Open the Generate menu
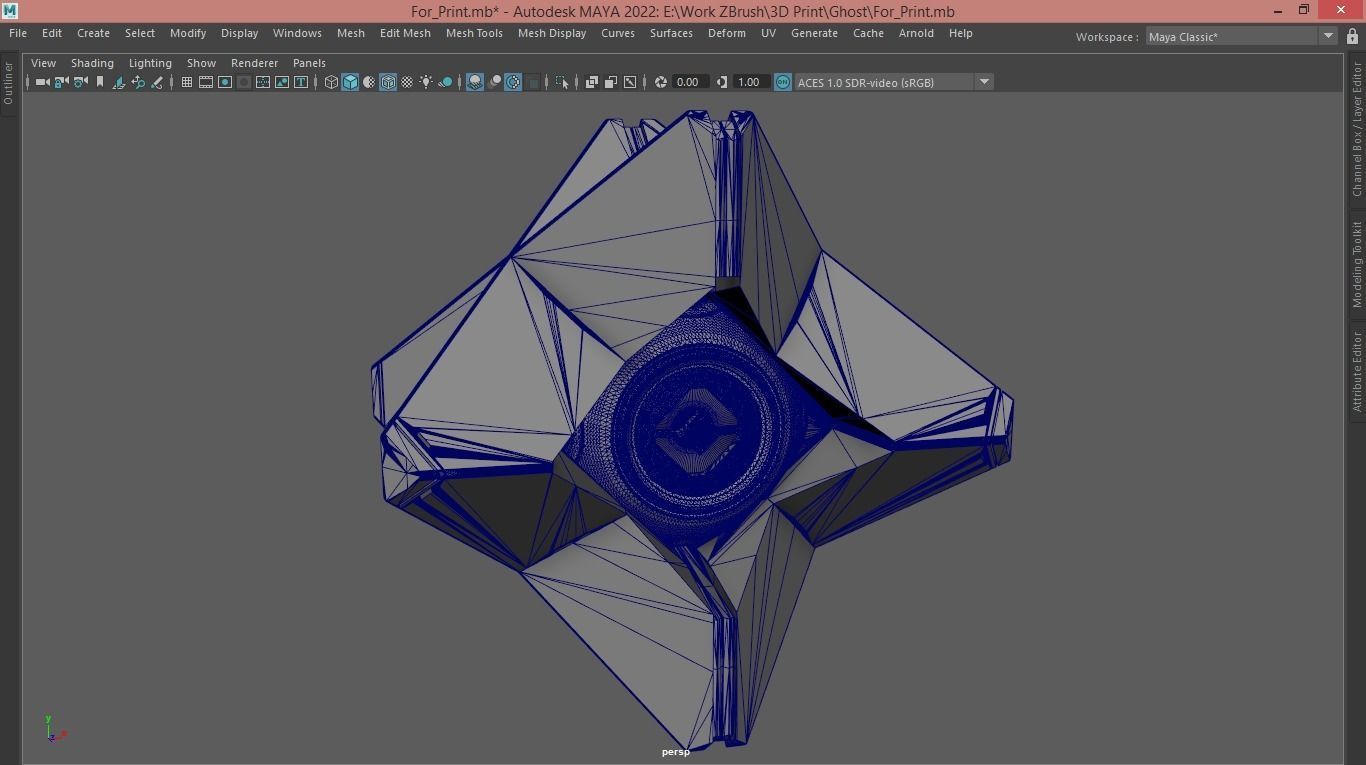1366x765 pixels. (x=814, y=33)
